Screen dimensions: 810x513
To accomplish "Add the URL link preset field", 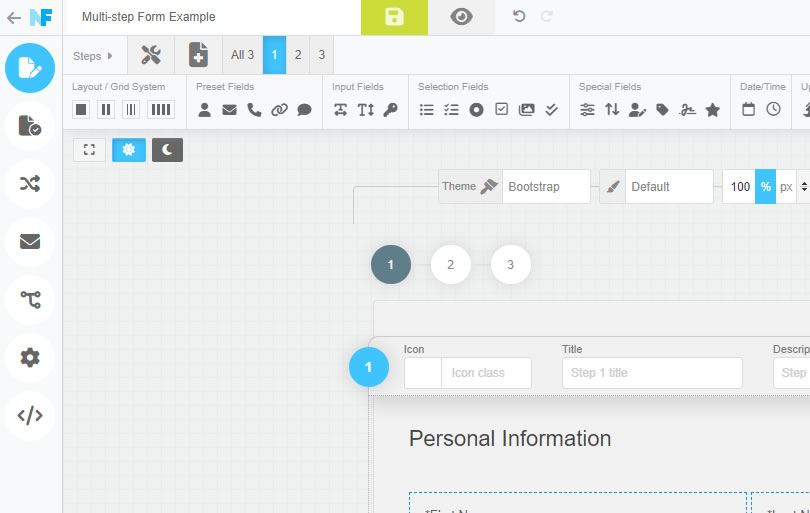I will coord(279,110).
